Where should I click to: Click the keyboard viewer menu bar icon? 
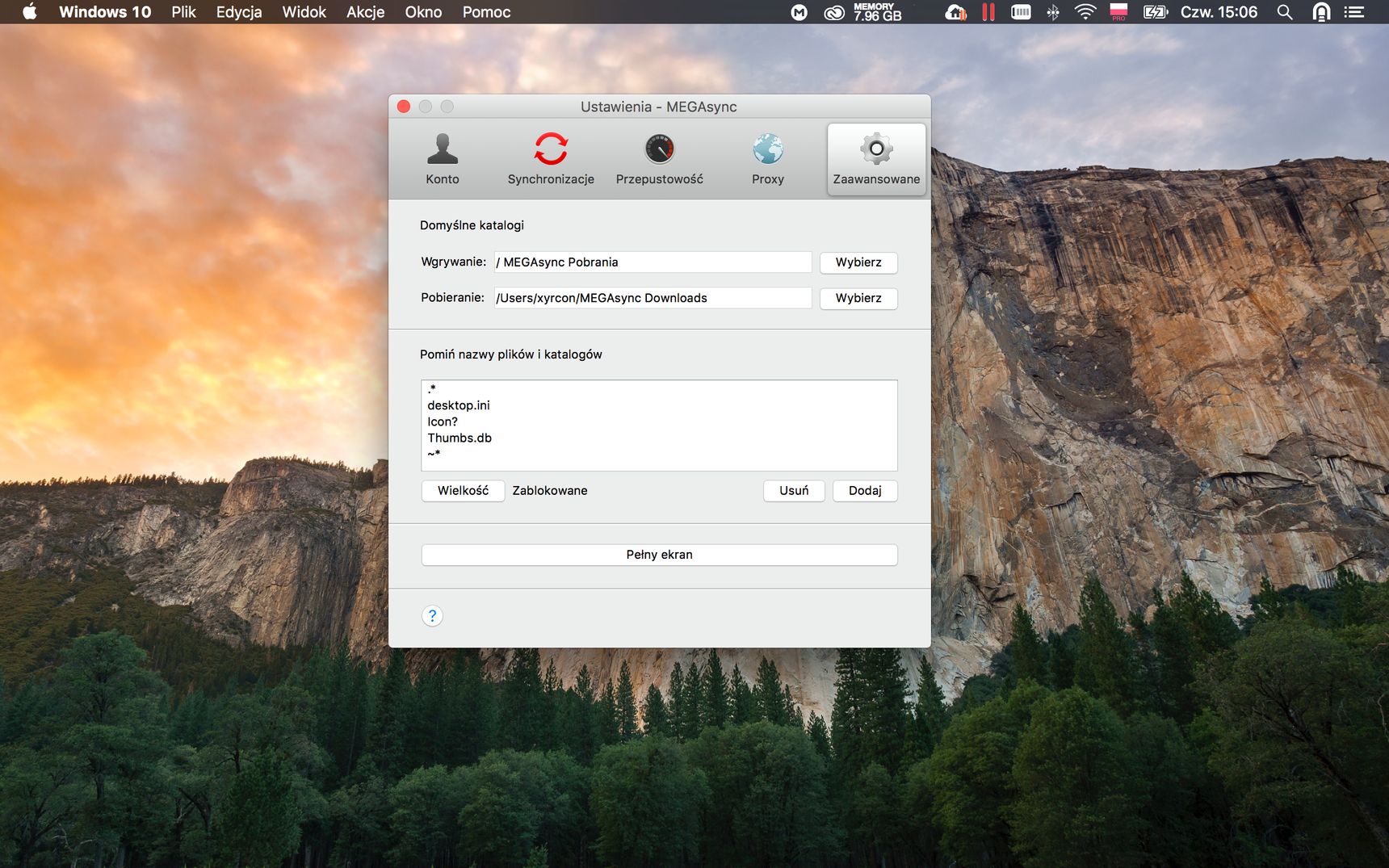(x=1021, y=12)
